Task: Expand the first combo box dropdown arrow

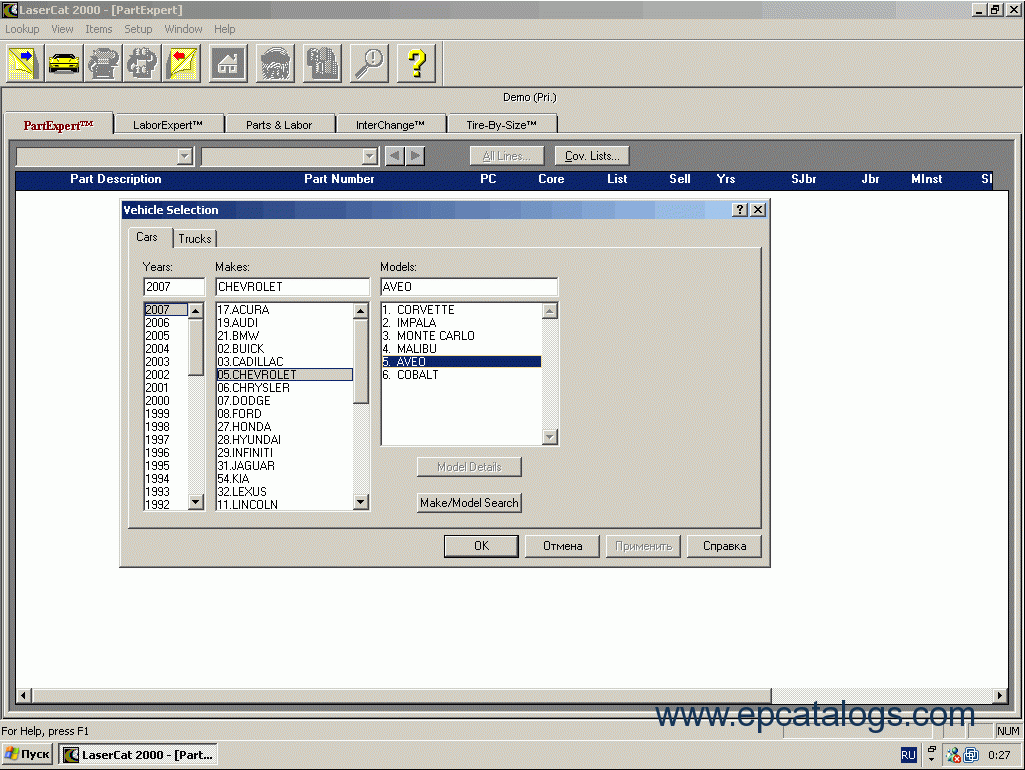Action: point(185,156)
